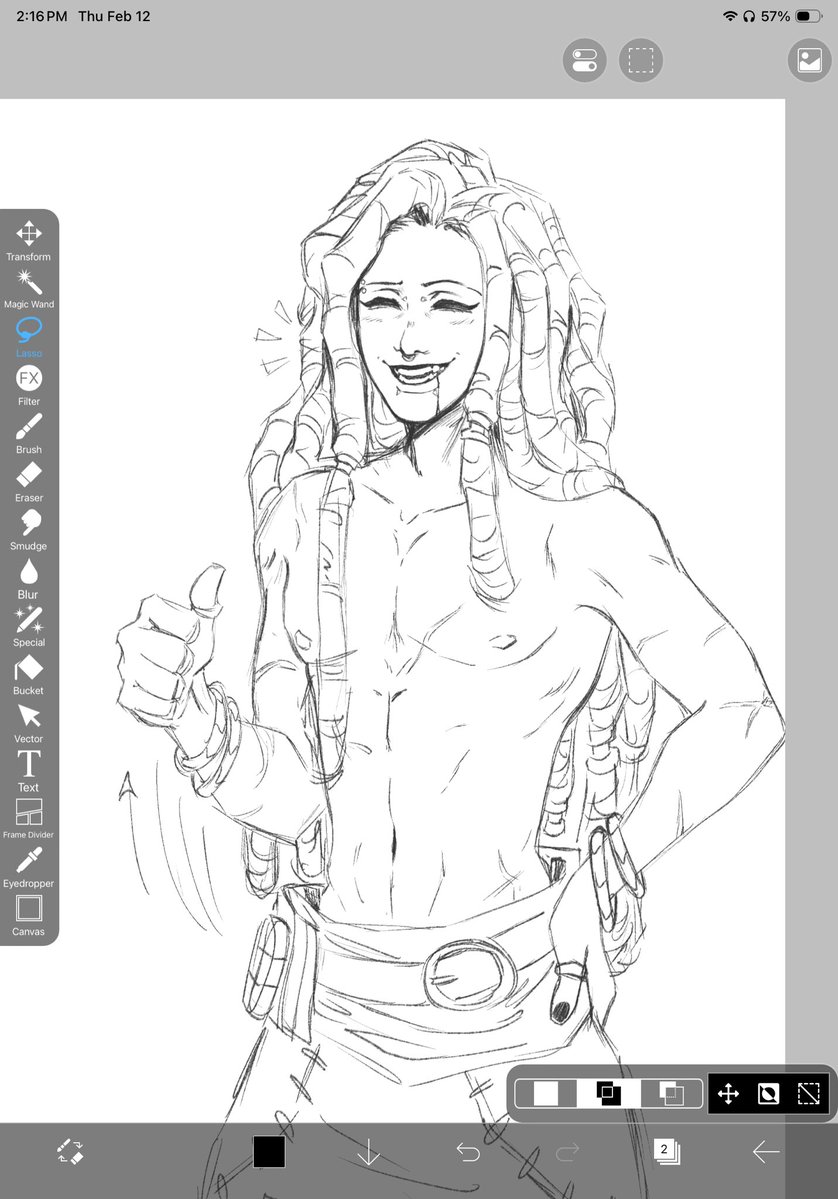Open the Canvas tool
Viewport: 838px width, 1199px height.
[28, 915]
